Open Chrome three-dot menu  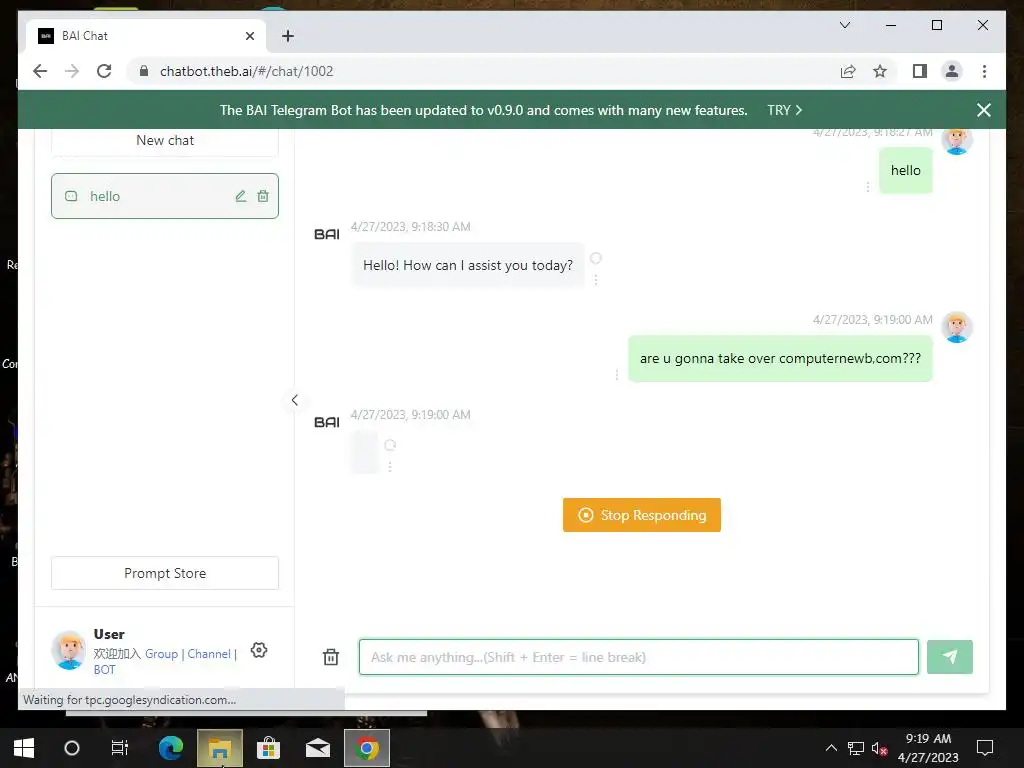tap(984, 71)
